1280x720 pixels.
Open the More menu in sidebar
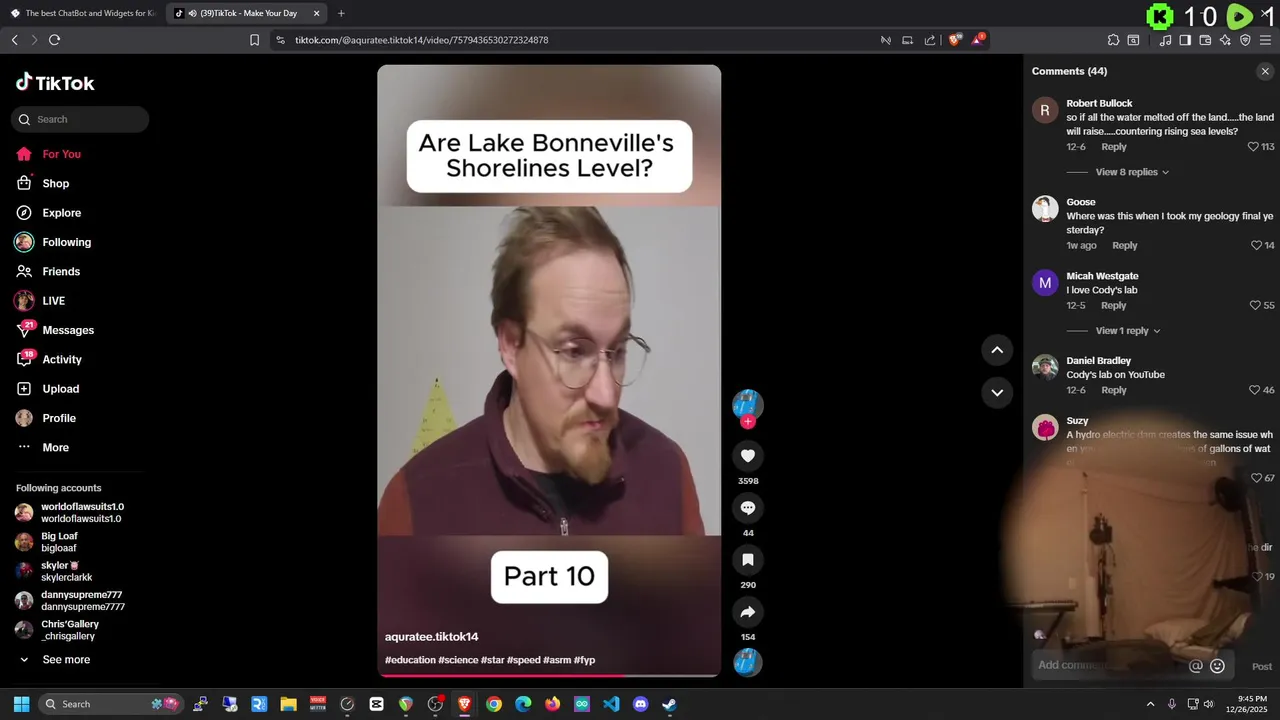[x=55, y=448]
